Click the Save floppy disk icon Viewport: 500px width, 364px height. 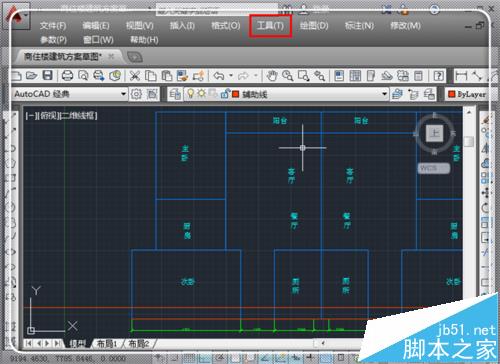coord(47,76)
